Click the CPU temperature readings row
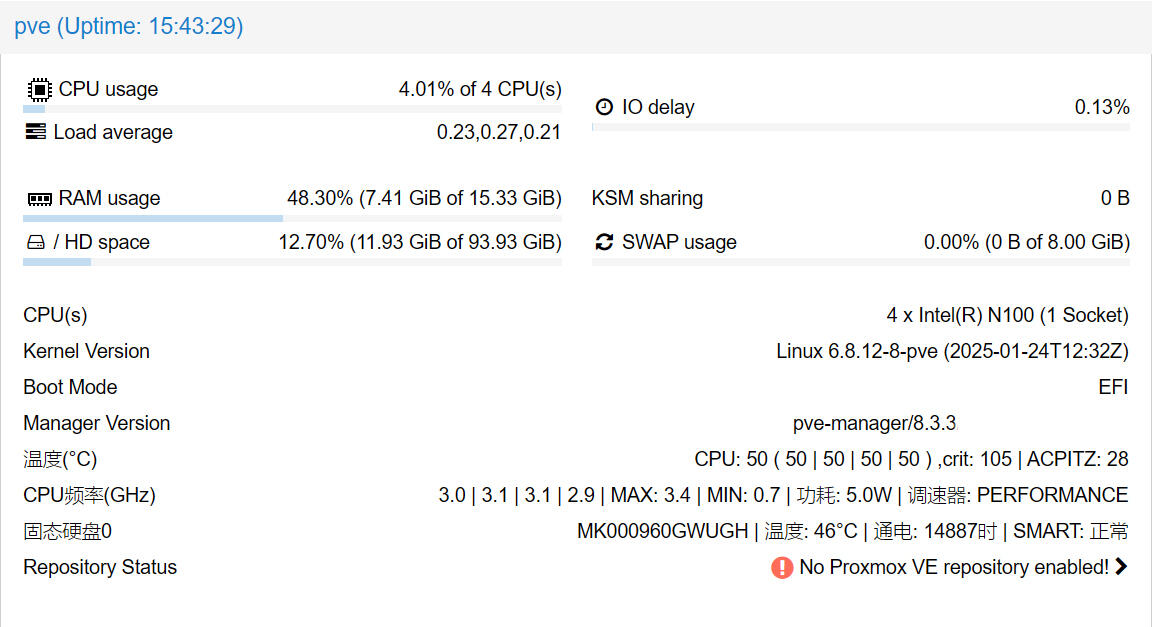This screenshot has height=627, width=1157. pos(911,459)
